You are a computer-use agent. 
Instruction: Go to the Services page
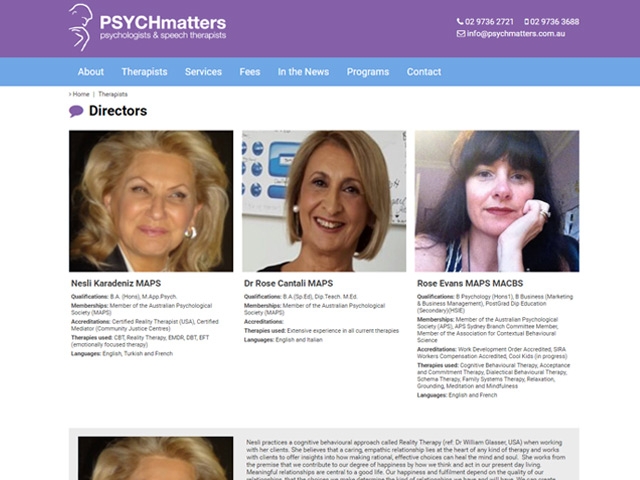(203, 72)
